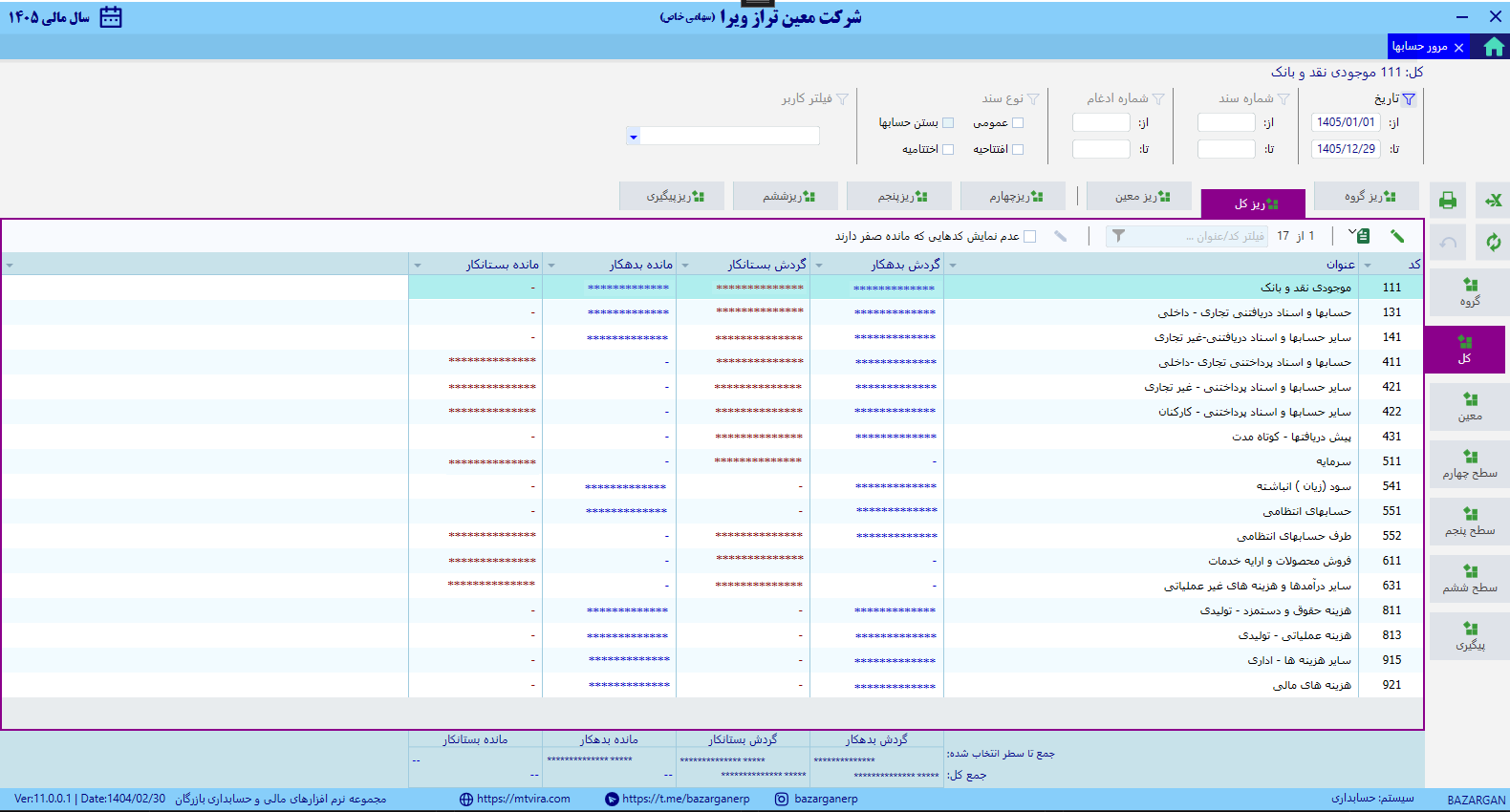The width and height of the screenshot is (1510, 812).
Task: Export the grid with the Excel icon
Action: 1493,201
